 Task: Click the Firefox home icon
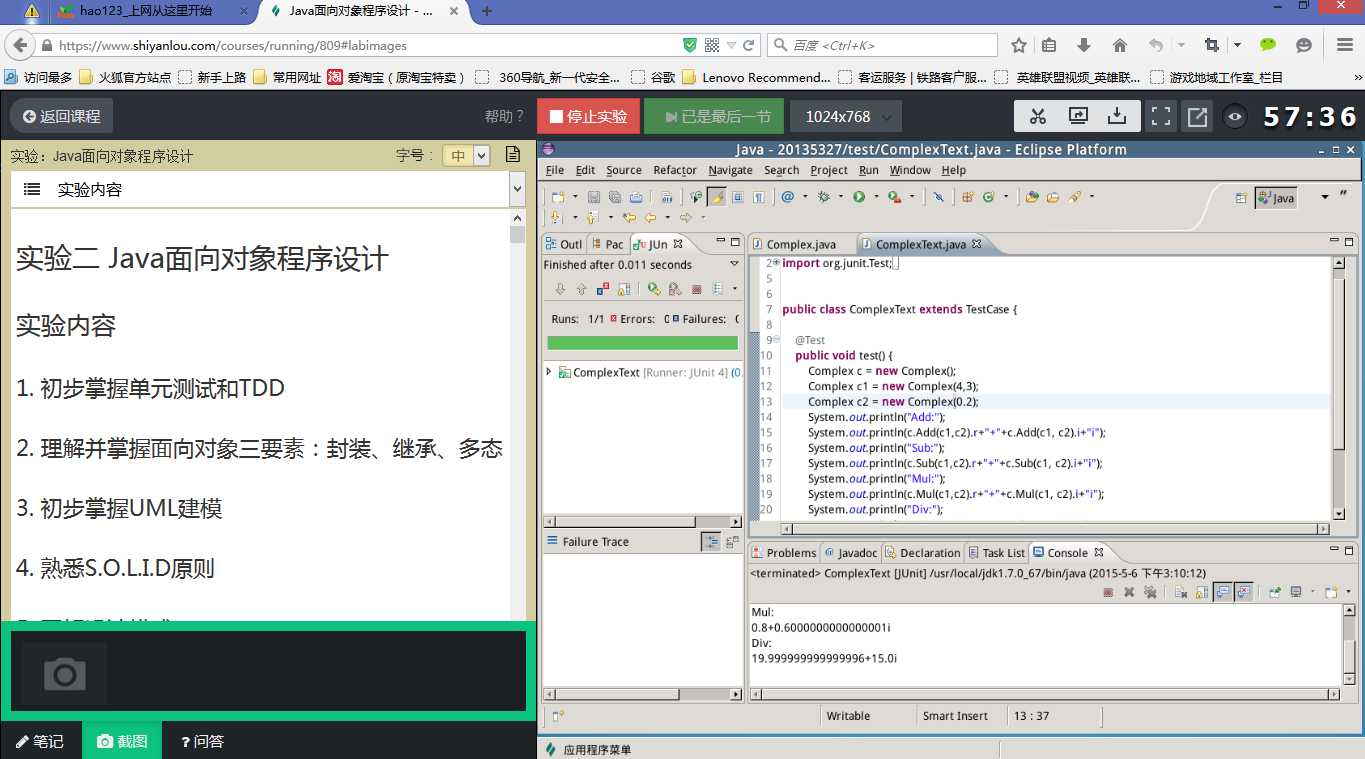point(1120,45)
